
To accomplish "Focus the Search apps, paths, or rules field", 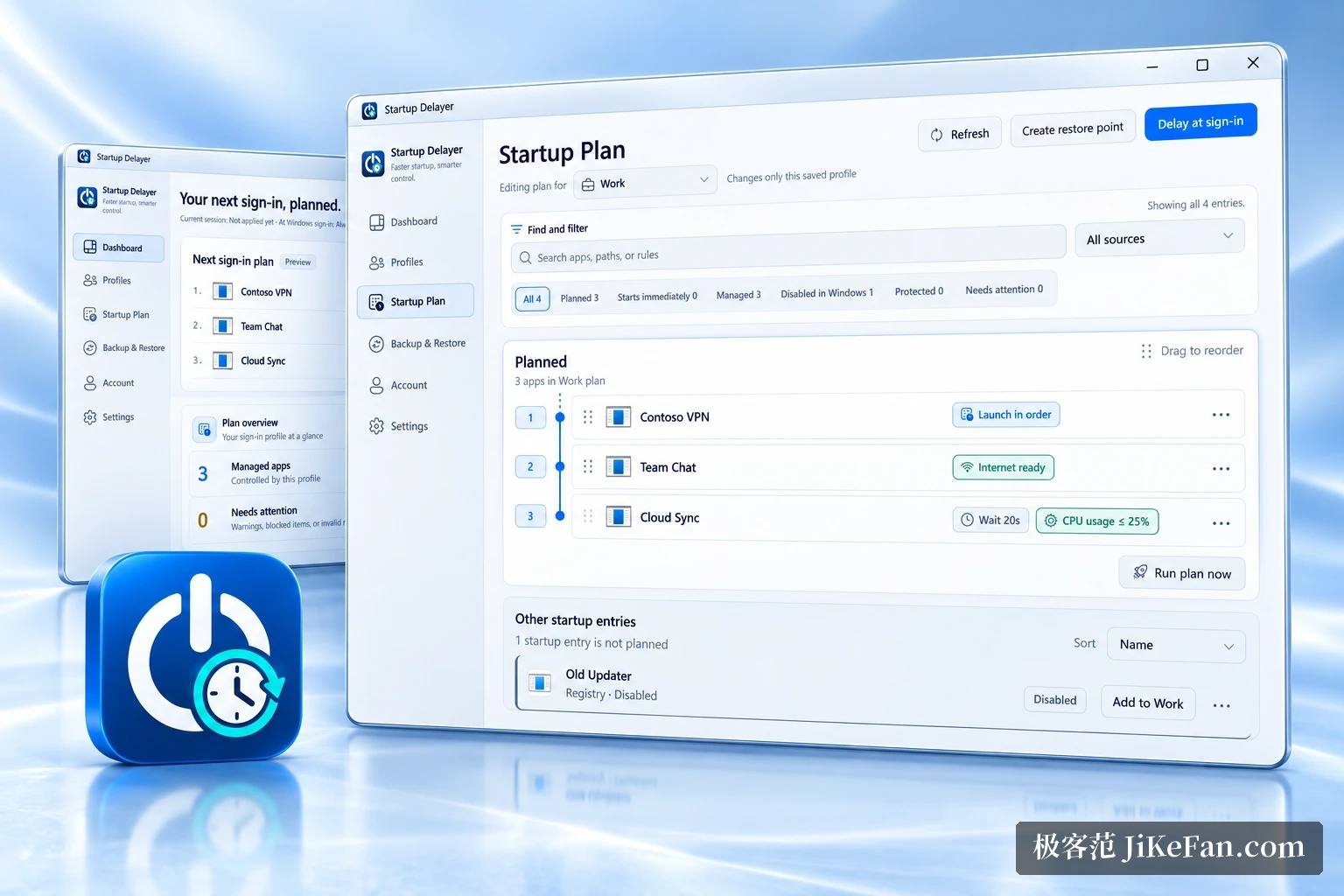I will tap(787, 248).
